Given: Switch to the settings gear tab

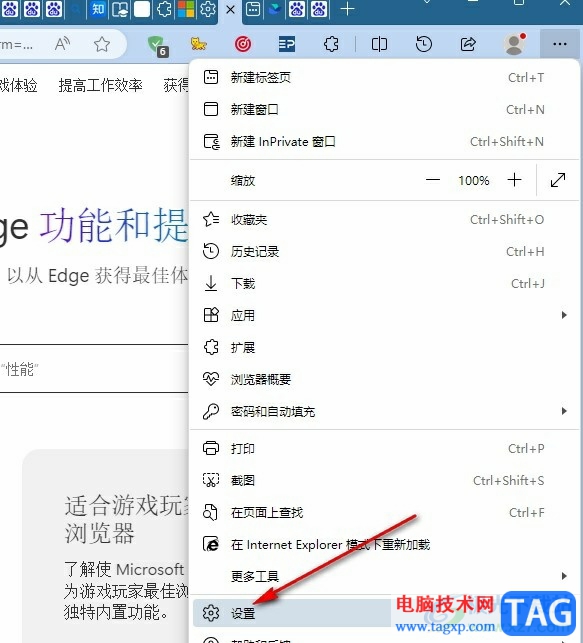Looking at the screenshot, I should [208, 9].
